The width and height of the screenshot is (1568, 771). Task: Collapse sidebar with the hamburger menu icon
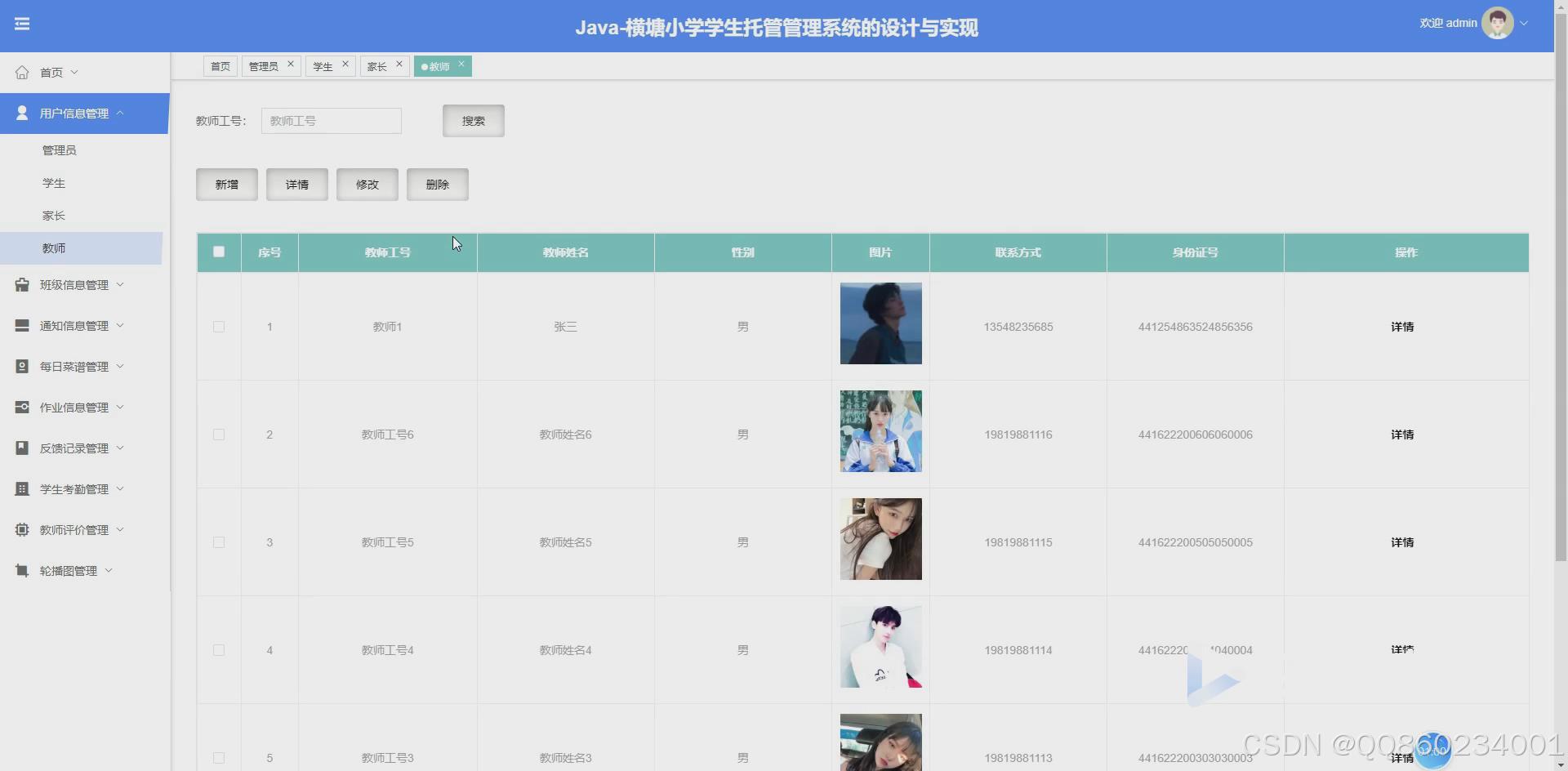click(22, 24)
